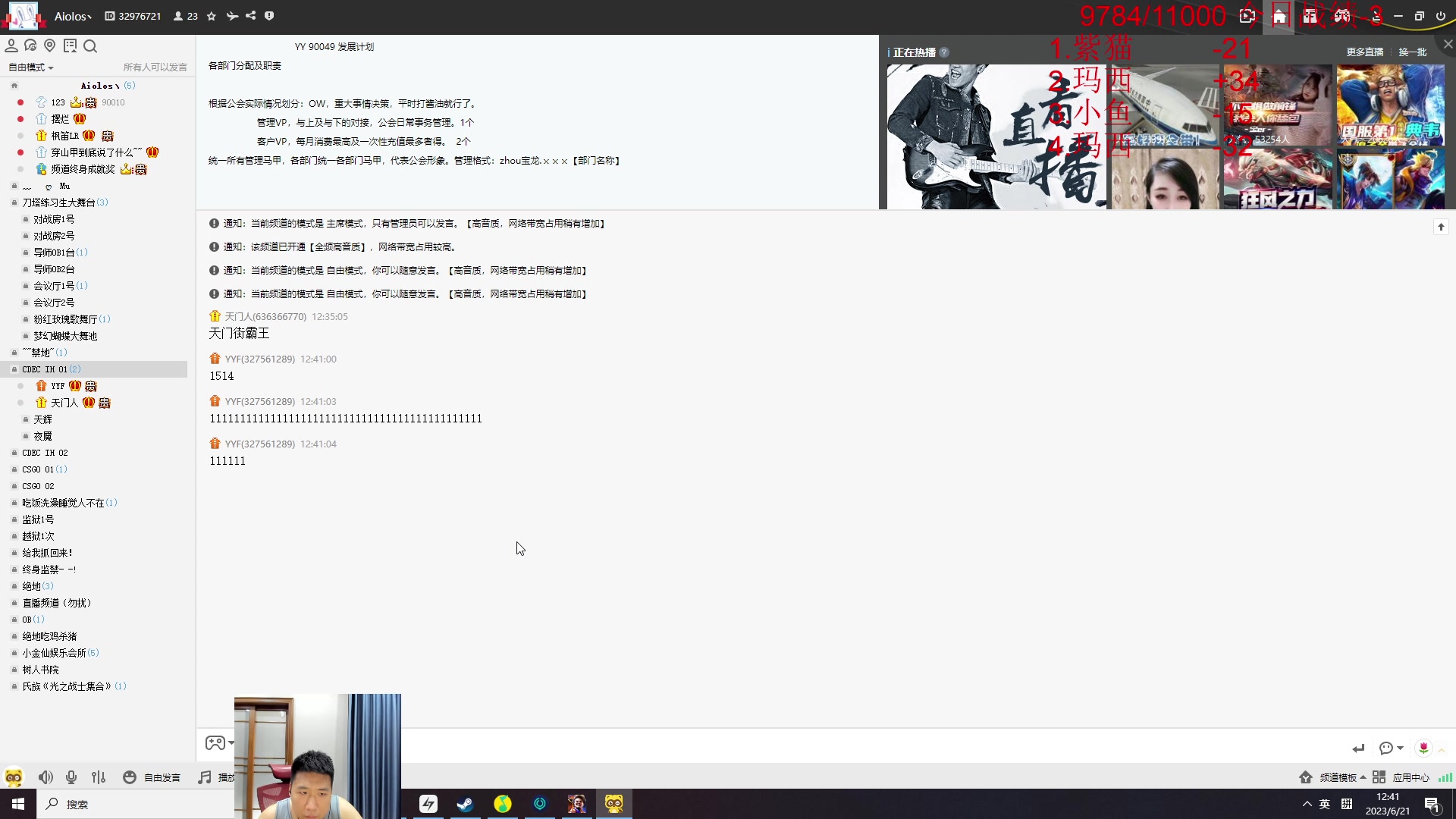The image size is (1456, 819).
Task: Click 换一批 to refresh streams
Action: click(1412, 52)
